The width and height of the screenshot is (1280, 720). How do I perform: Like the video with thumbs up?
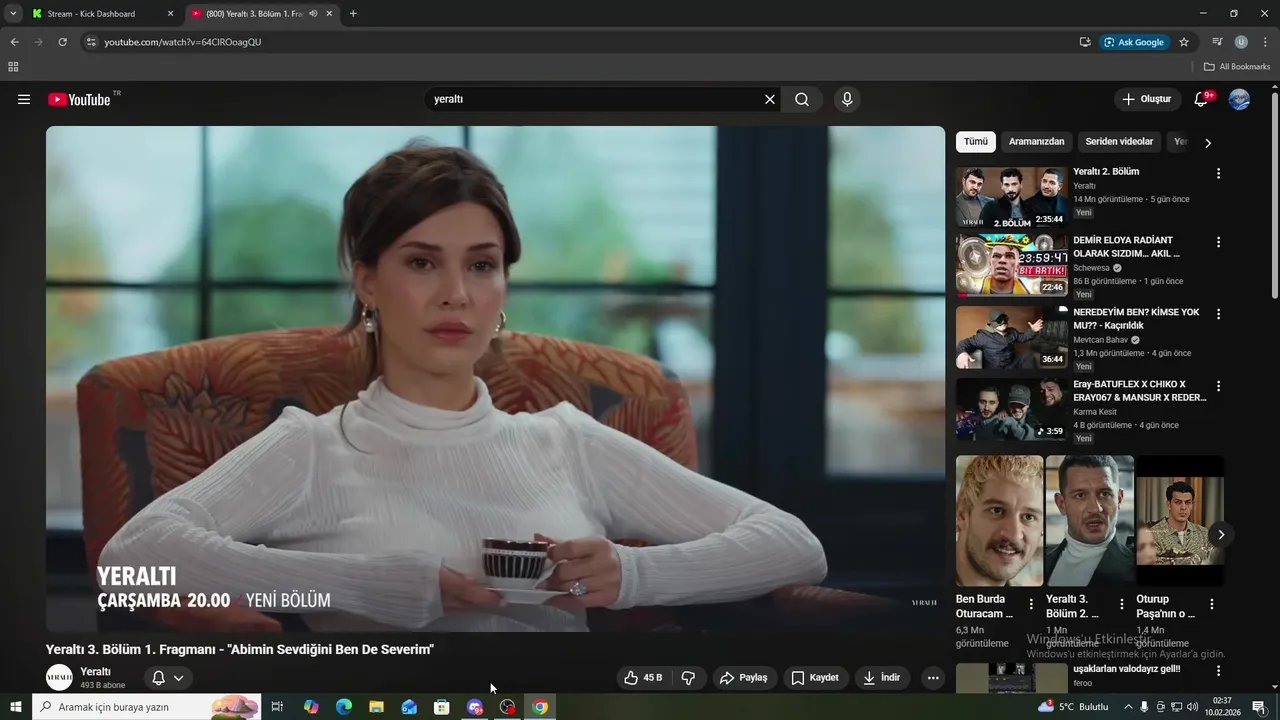[643, 678]
